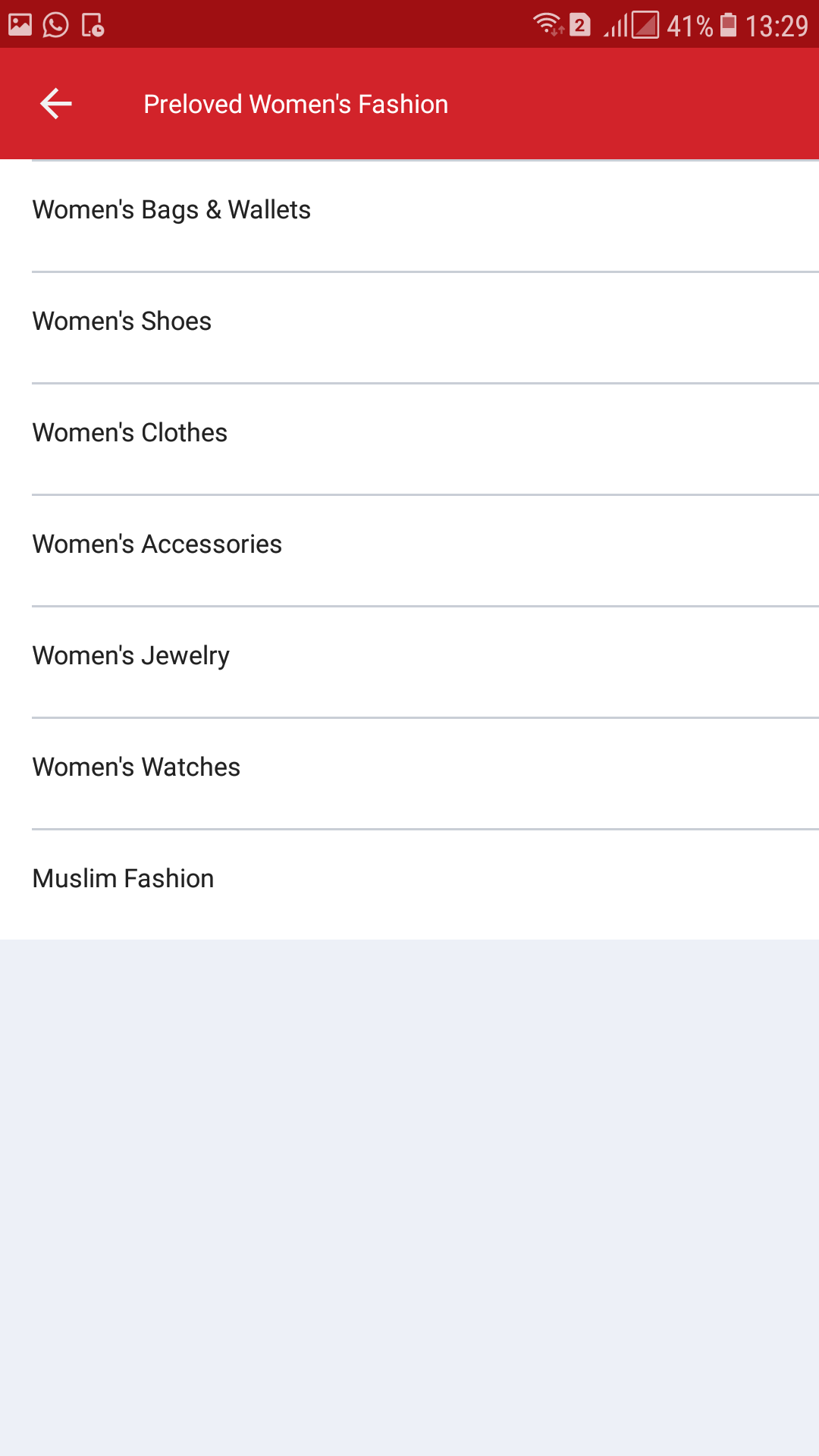Choose Women's Accessories from the list
Screen dimensions: 819x1456
(x=157, y=544)
